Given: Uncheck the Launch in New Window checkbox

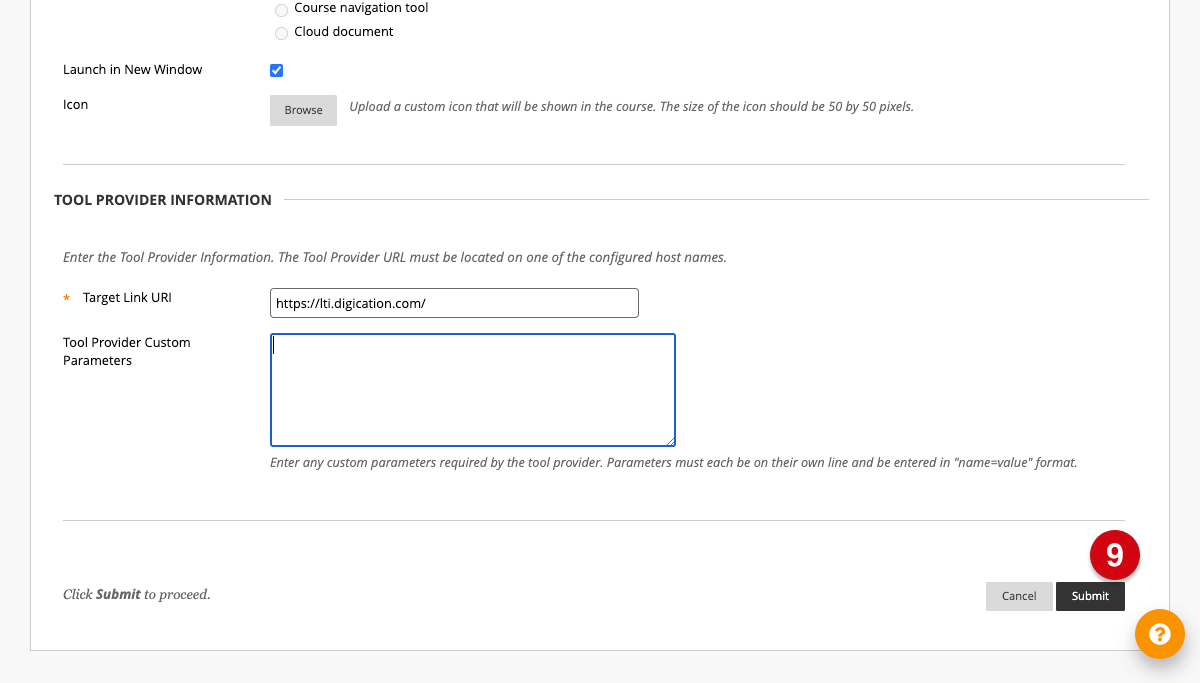Looking at the screenshot, I should coord(277,70).
